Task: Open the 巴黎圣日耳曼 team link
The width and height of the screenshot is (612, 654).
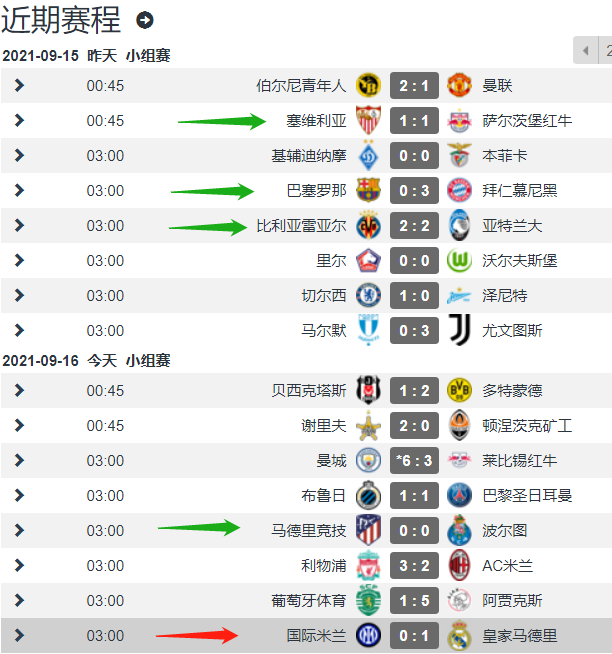Action: [527, 496]
